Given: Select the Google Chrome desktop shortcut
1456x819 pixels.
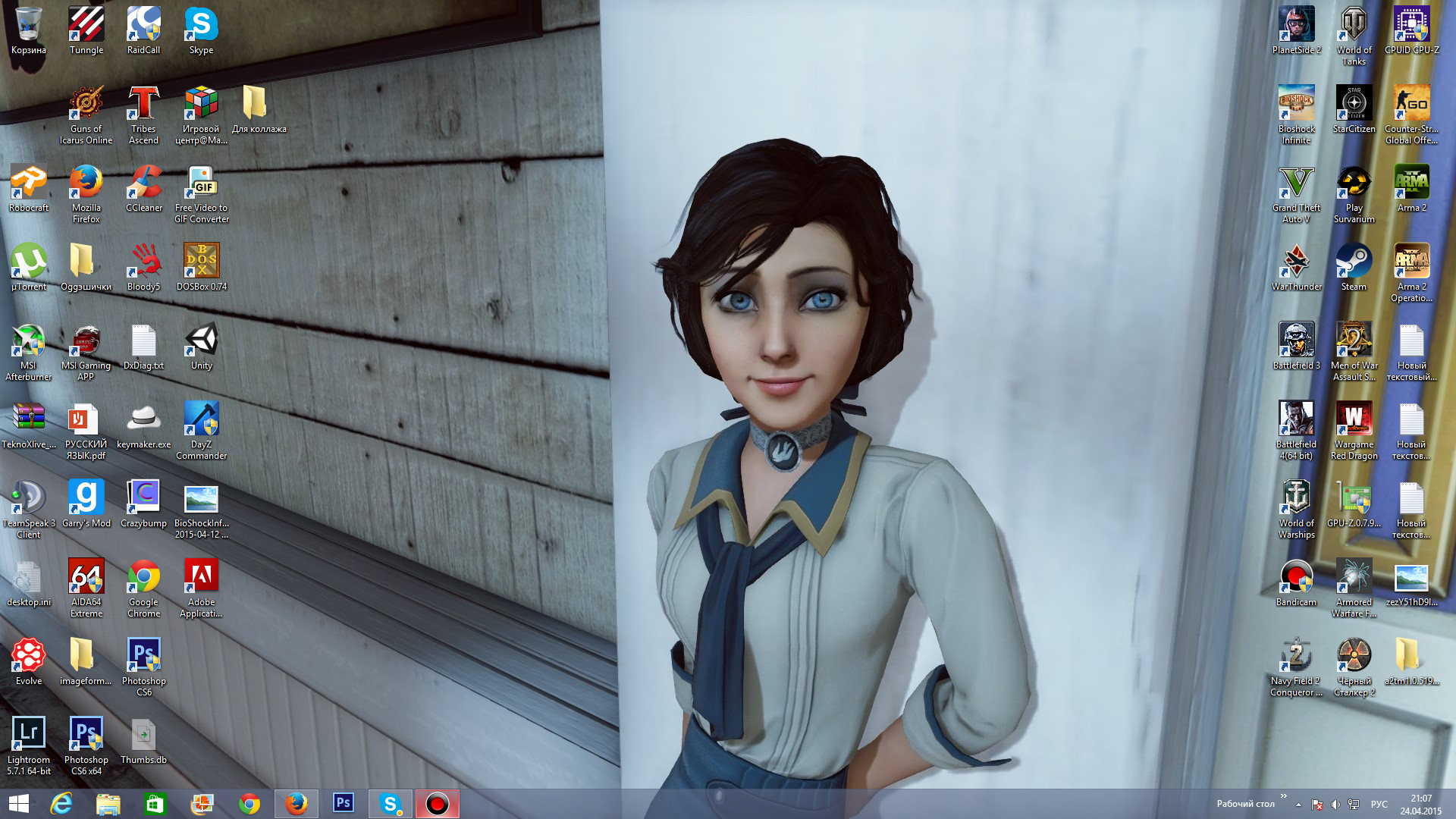Looking at the screenshot, I should coord(143,588).
